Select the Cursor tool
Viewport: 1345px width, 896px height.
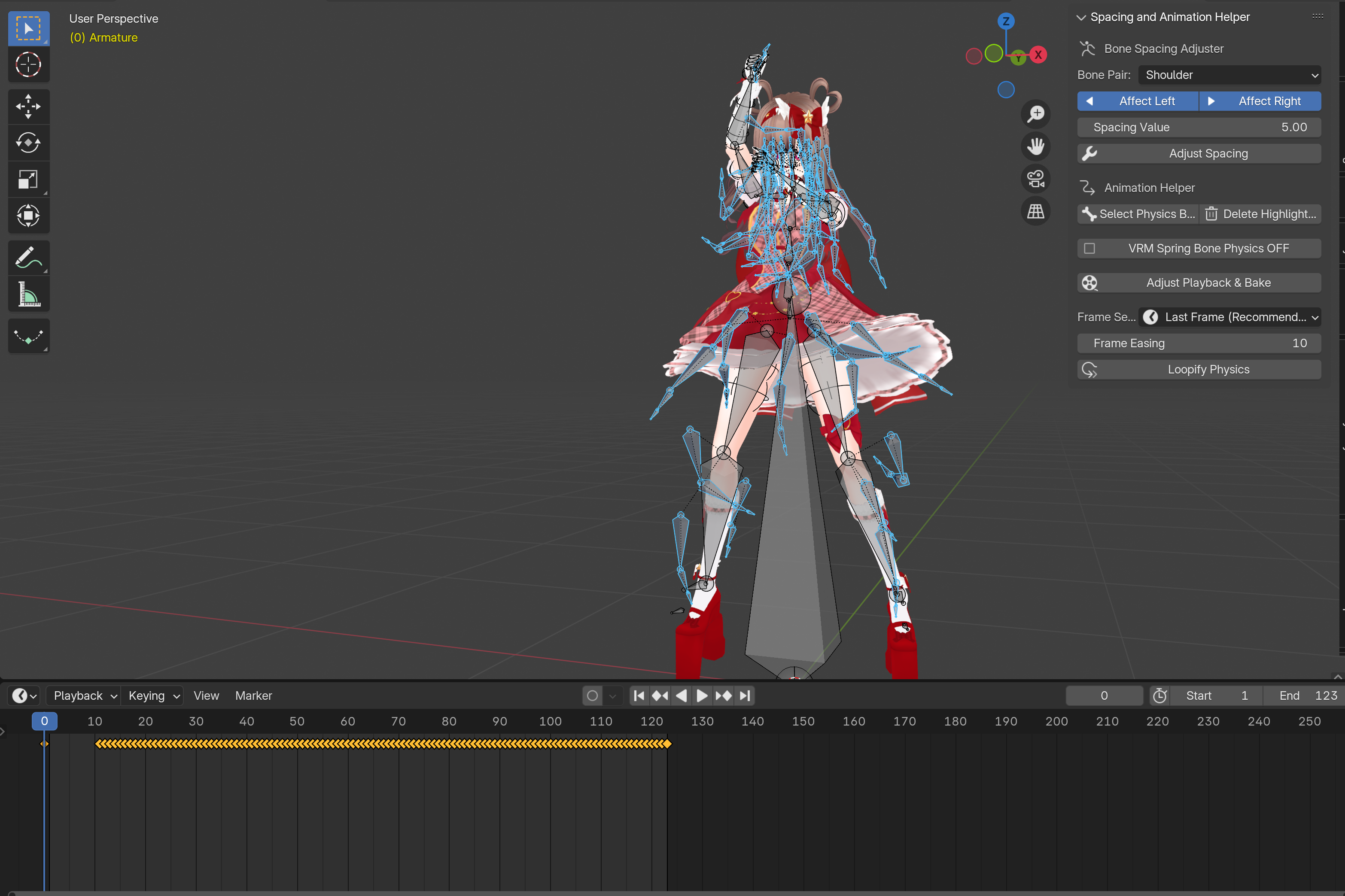(28, 64)
